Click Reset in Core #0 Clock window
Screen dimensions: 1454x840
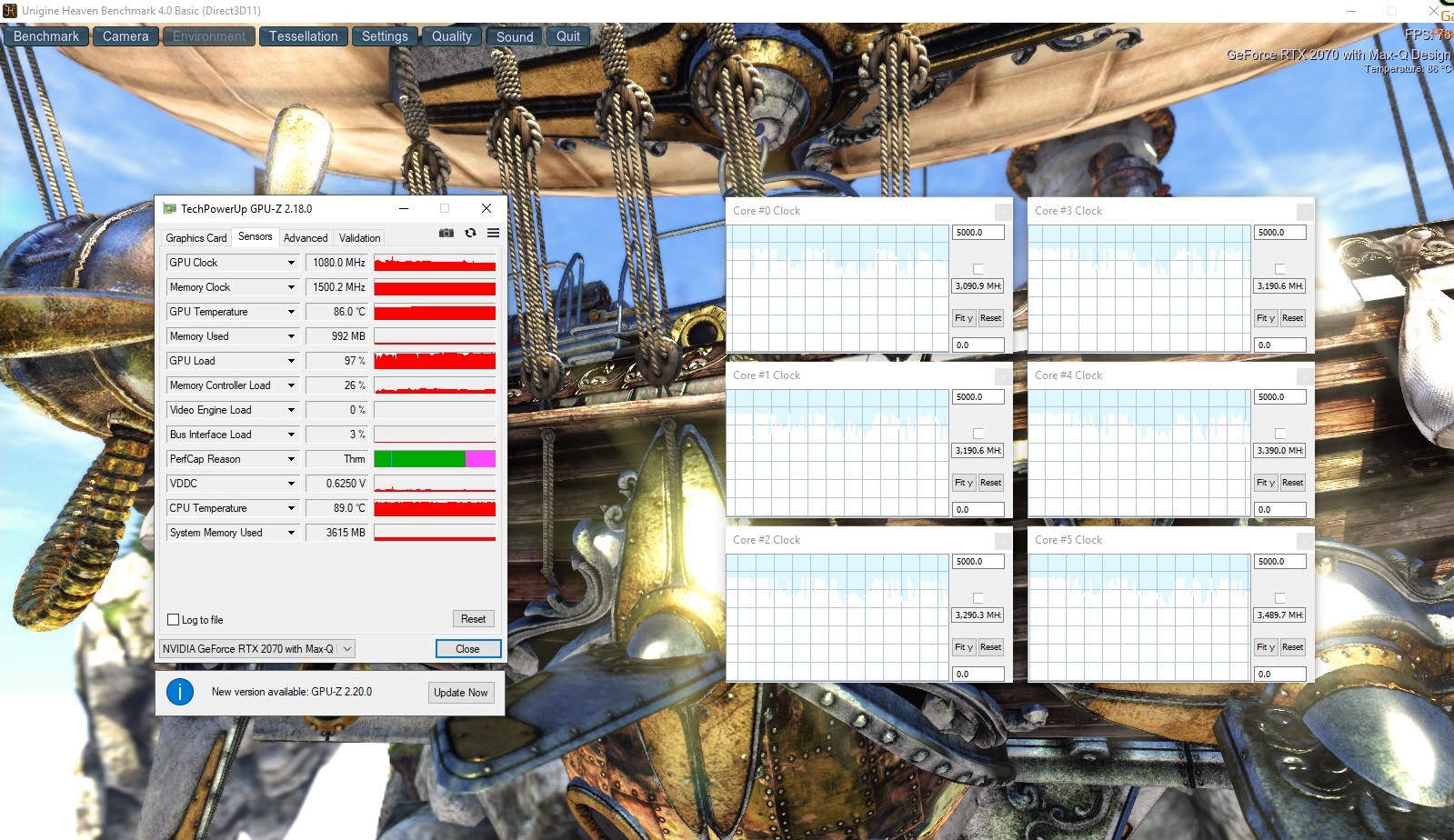(991, 318)
